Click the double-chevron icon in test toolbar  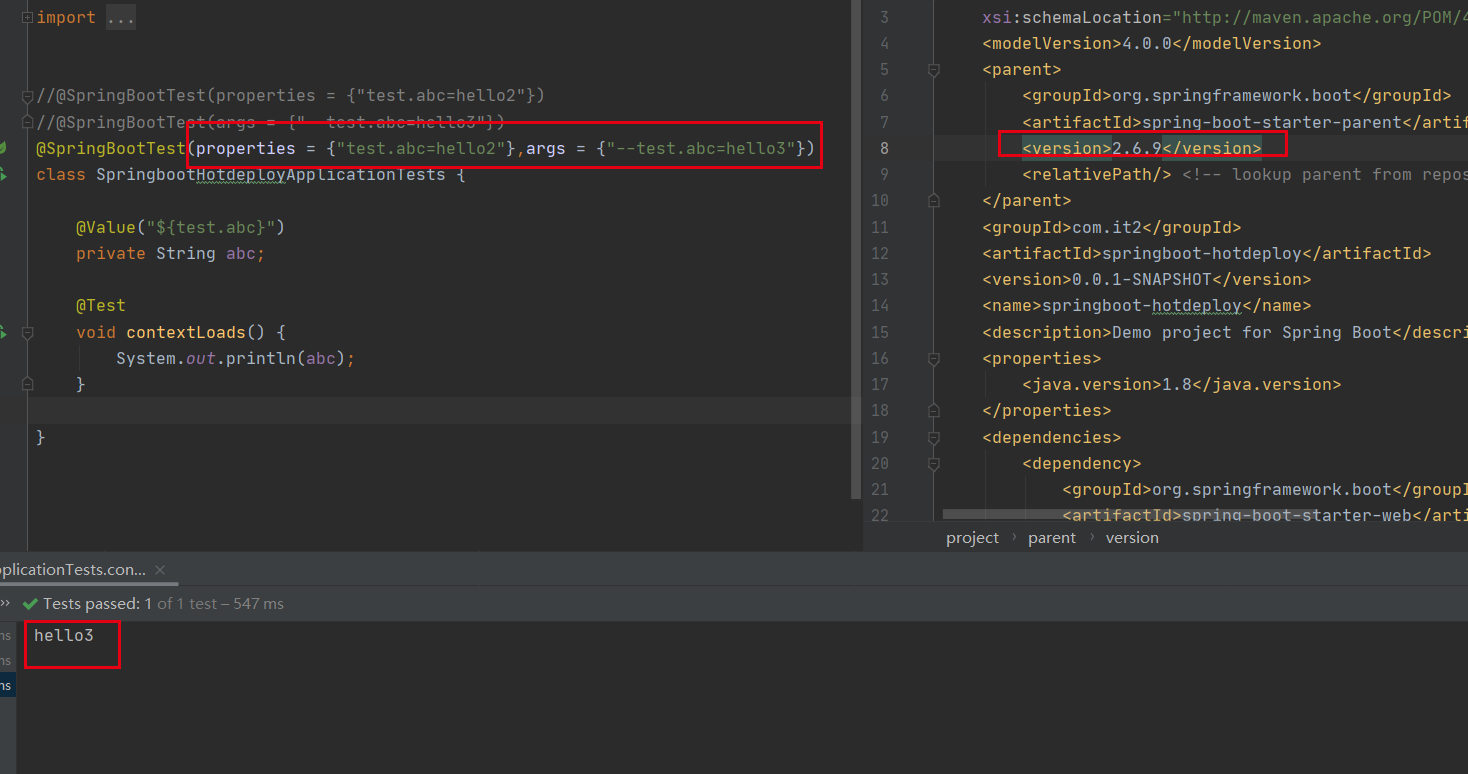(x=5, y=604)
